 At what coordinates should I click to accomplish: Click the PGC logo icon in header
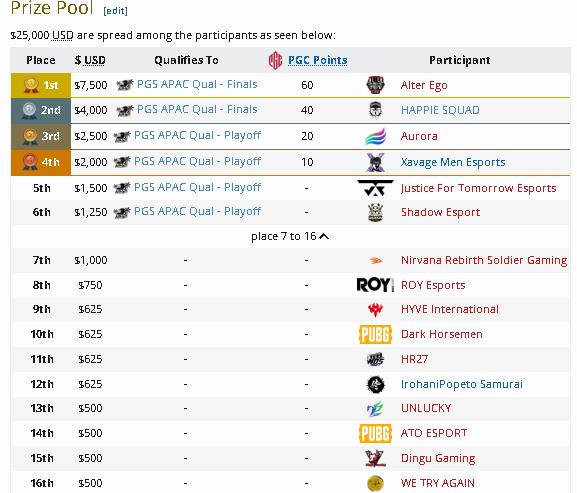point(275,60)
